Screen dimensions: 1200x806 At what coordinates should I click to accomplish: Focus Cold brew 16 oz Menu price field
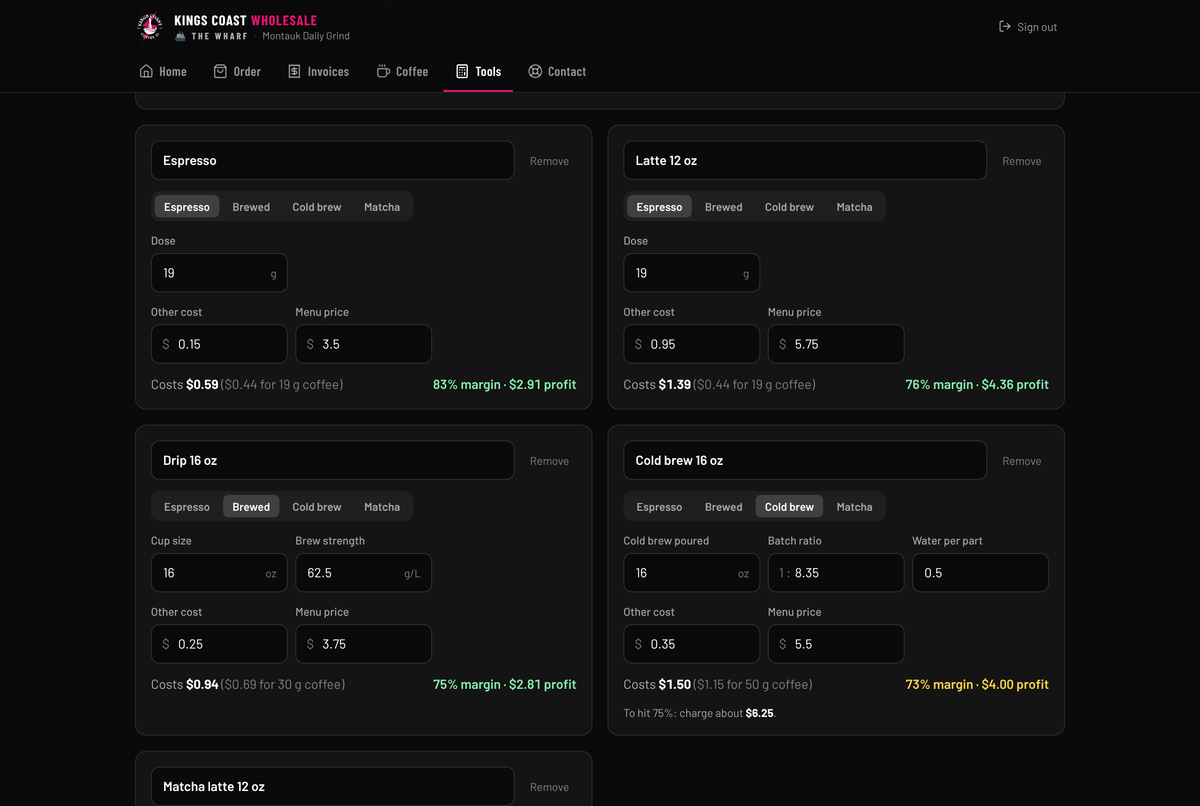click(x=836, y=644)
